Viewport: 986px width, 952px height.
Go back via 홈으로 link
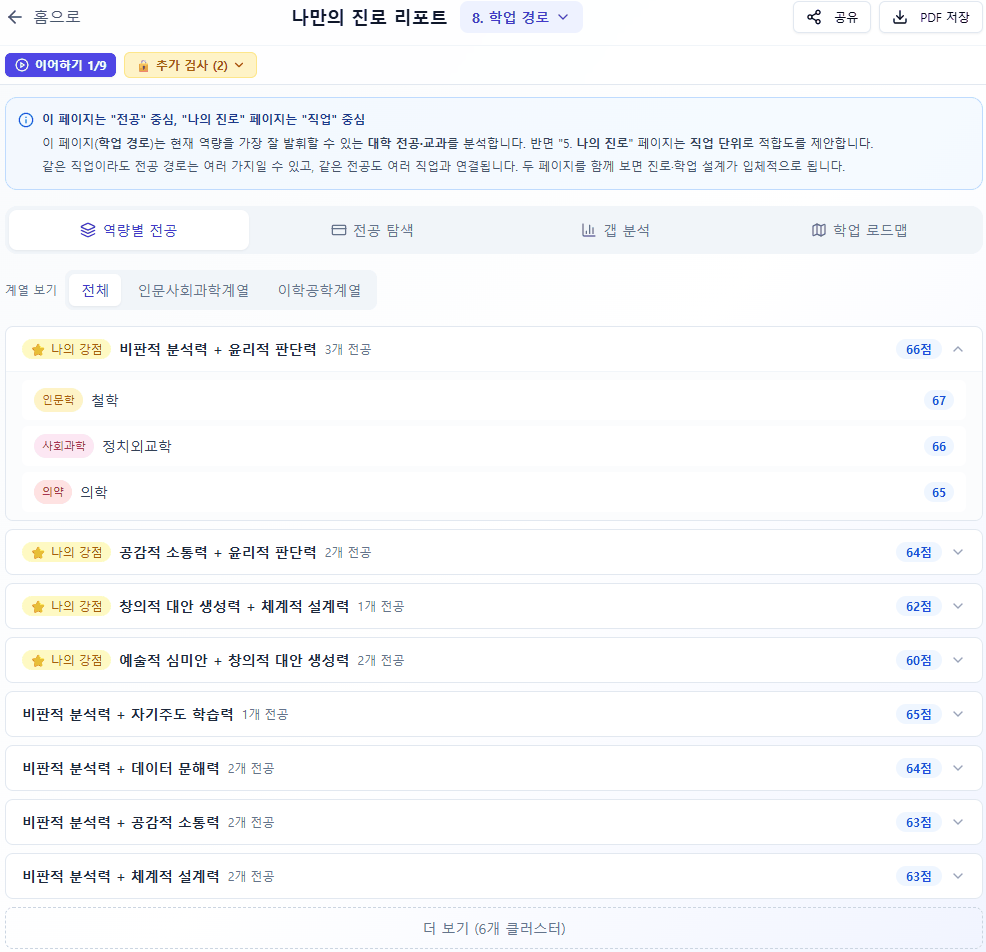point(44,17)
